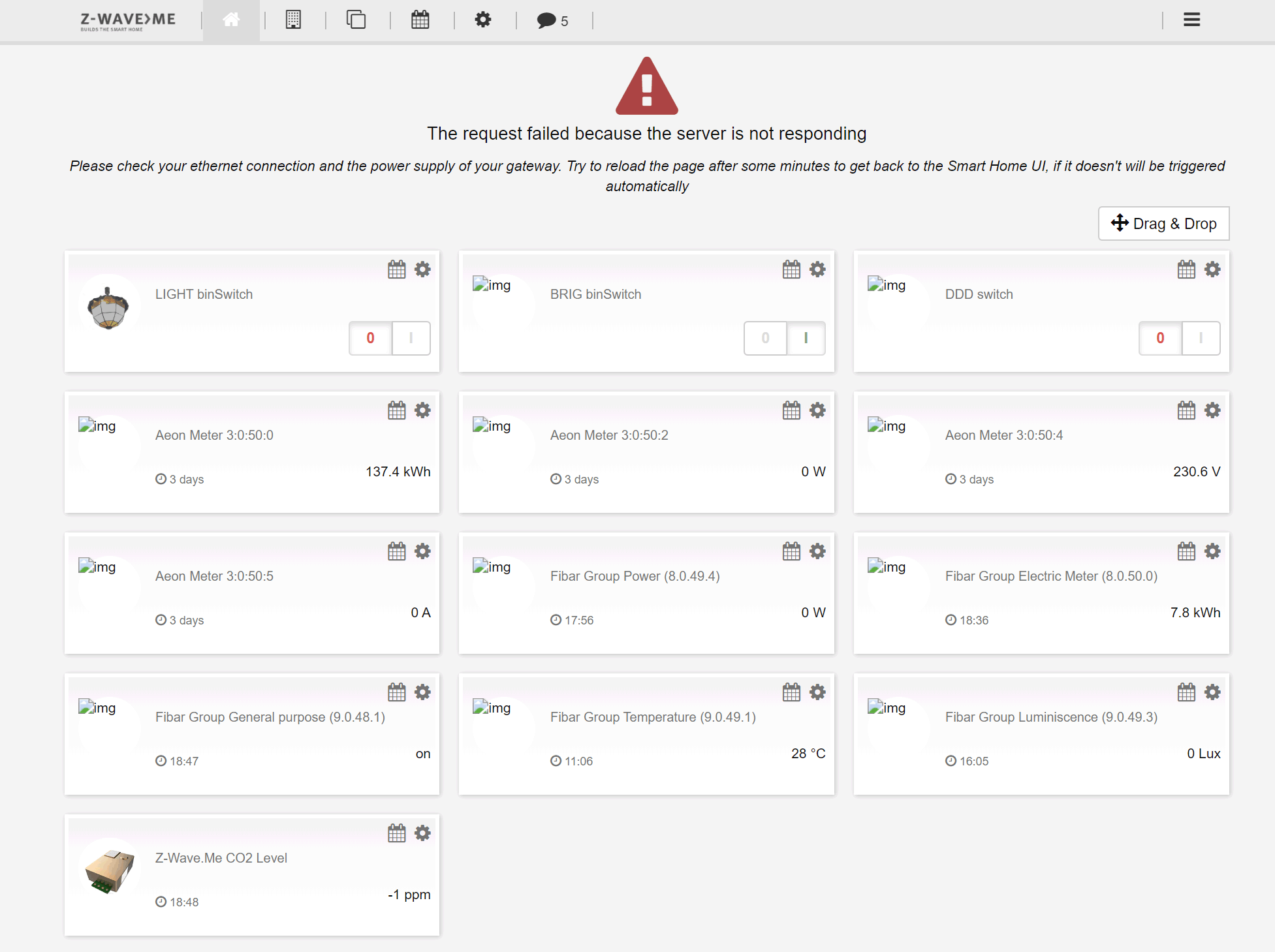Open history for Fibar Group Power
1275x952 pixels.
(x=791, y=551)
